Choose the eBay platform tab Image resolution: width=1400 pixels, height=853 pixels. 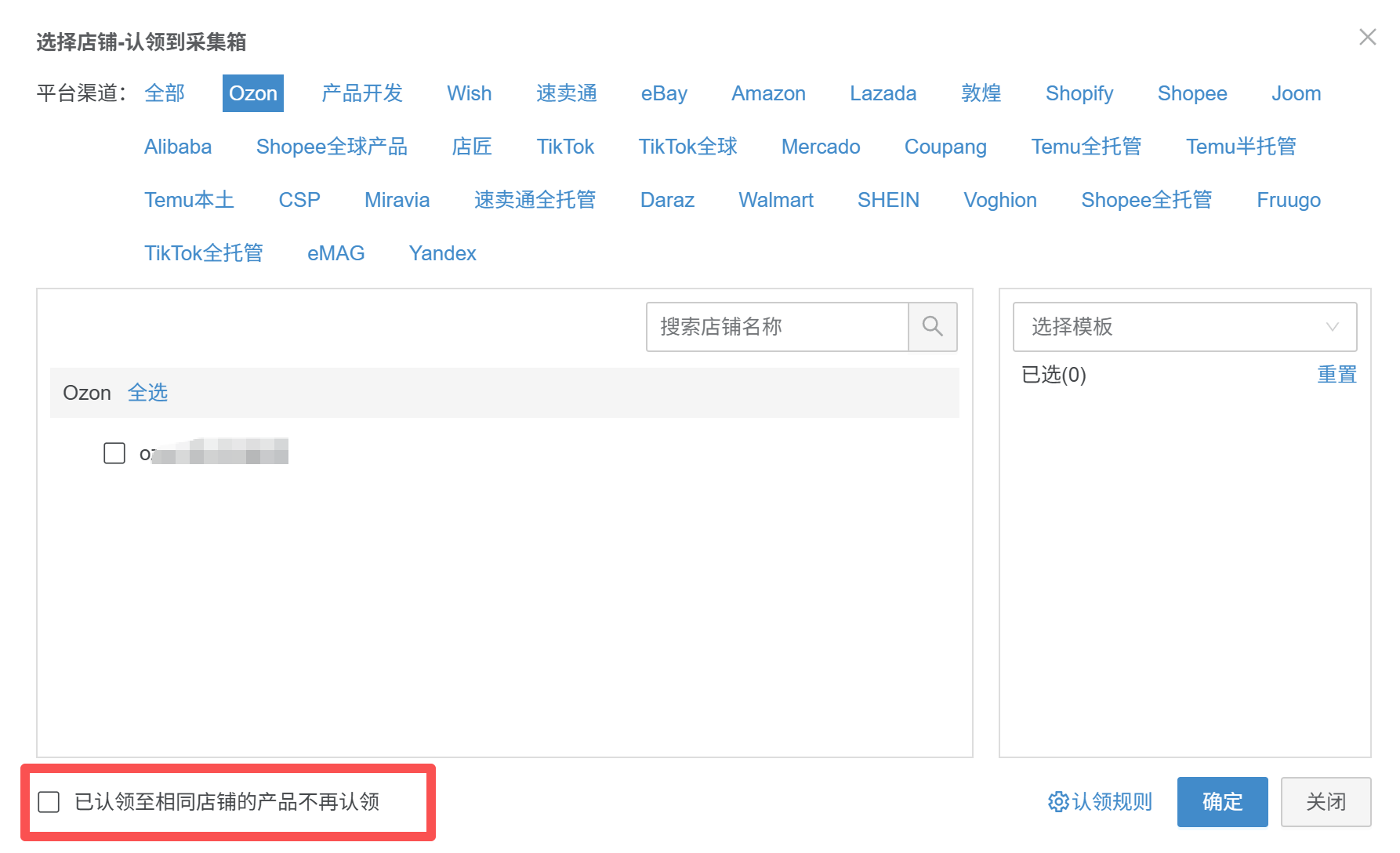(664, 93)
